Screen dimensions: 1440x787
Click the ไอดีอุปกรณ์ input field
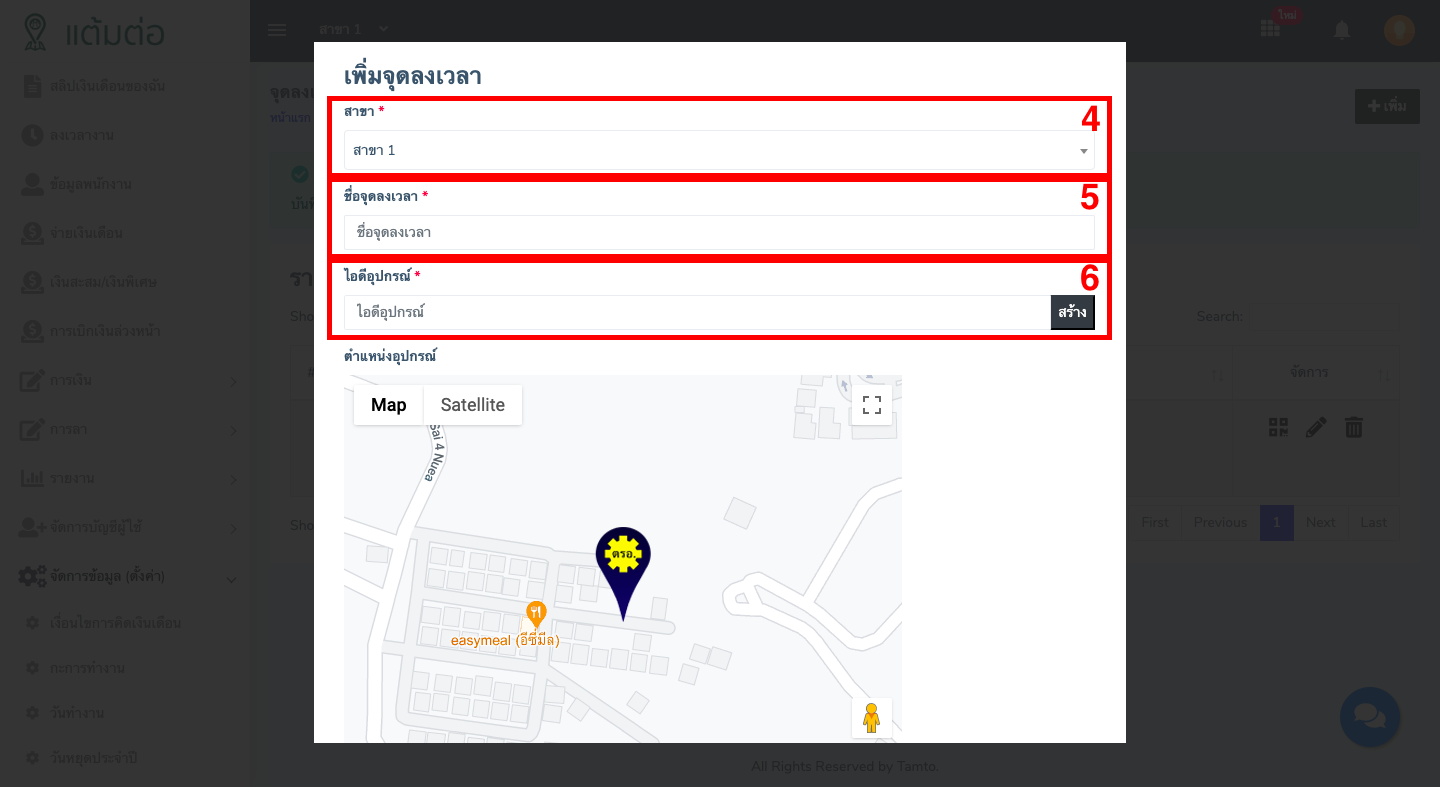696,312
